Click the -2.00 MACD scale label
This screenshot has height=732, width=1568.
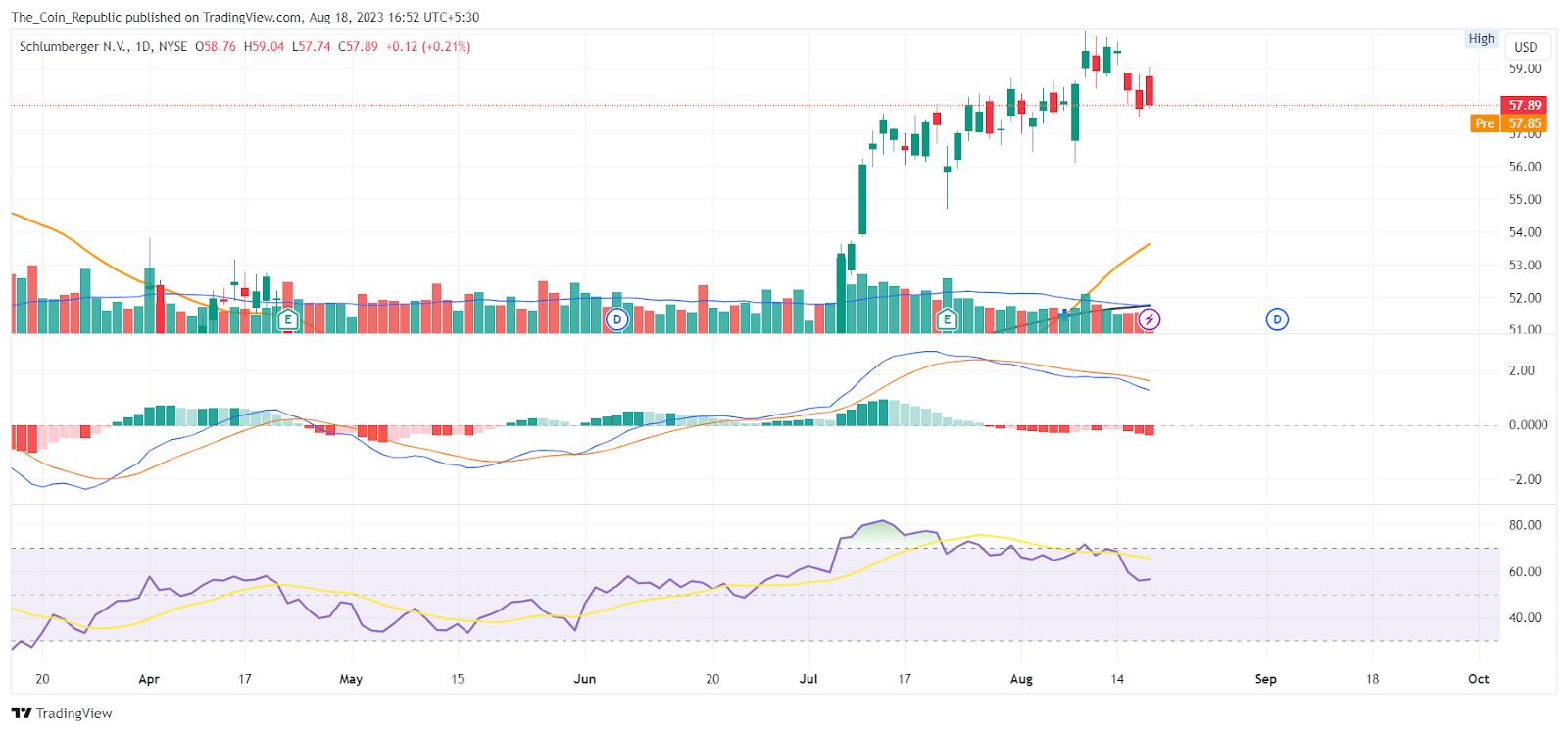[1525, 479]
